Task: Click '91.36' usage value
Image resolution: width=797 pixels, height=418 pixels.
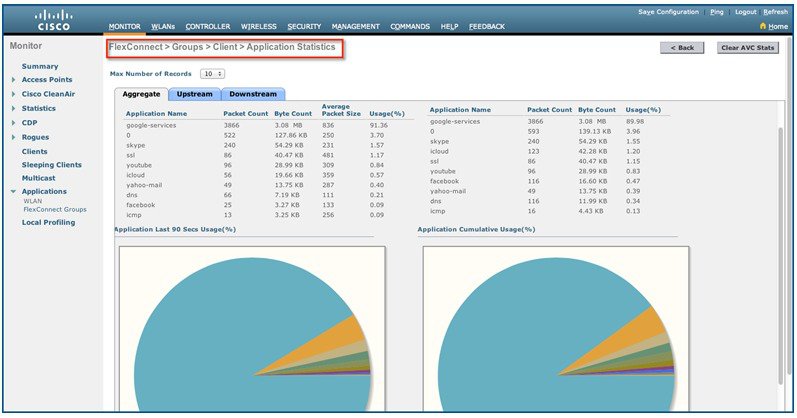Action: 379,125
